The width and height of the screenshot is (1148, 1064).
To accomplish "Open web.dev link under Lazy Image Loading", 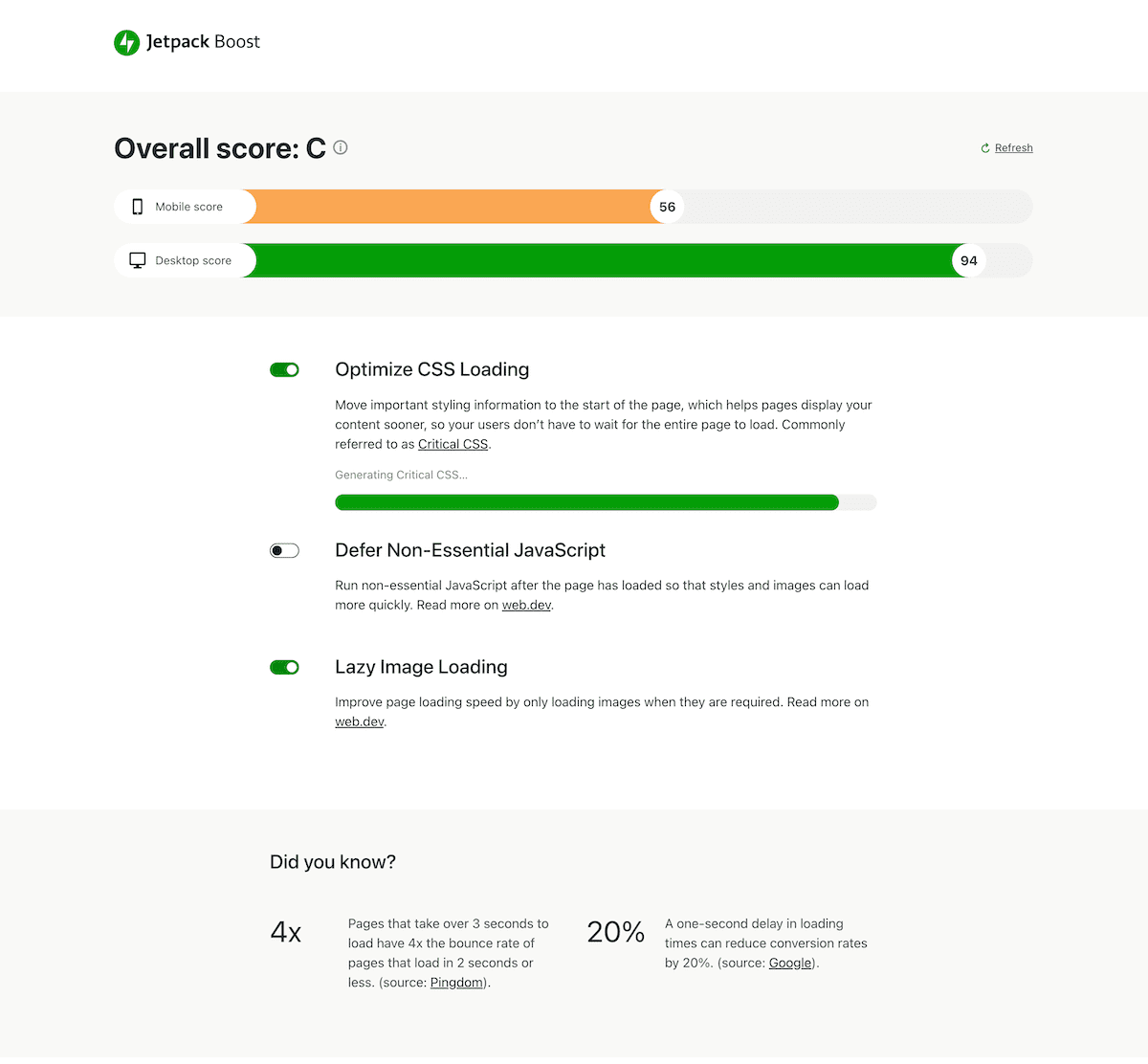I will point(359,721).
